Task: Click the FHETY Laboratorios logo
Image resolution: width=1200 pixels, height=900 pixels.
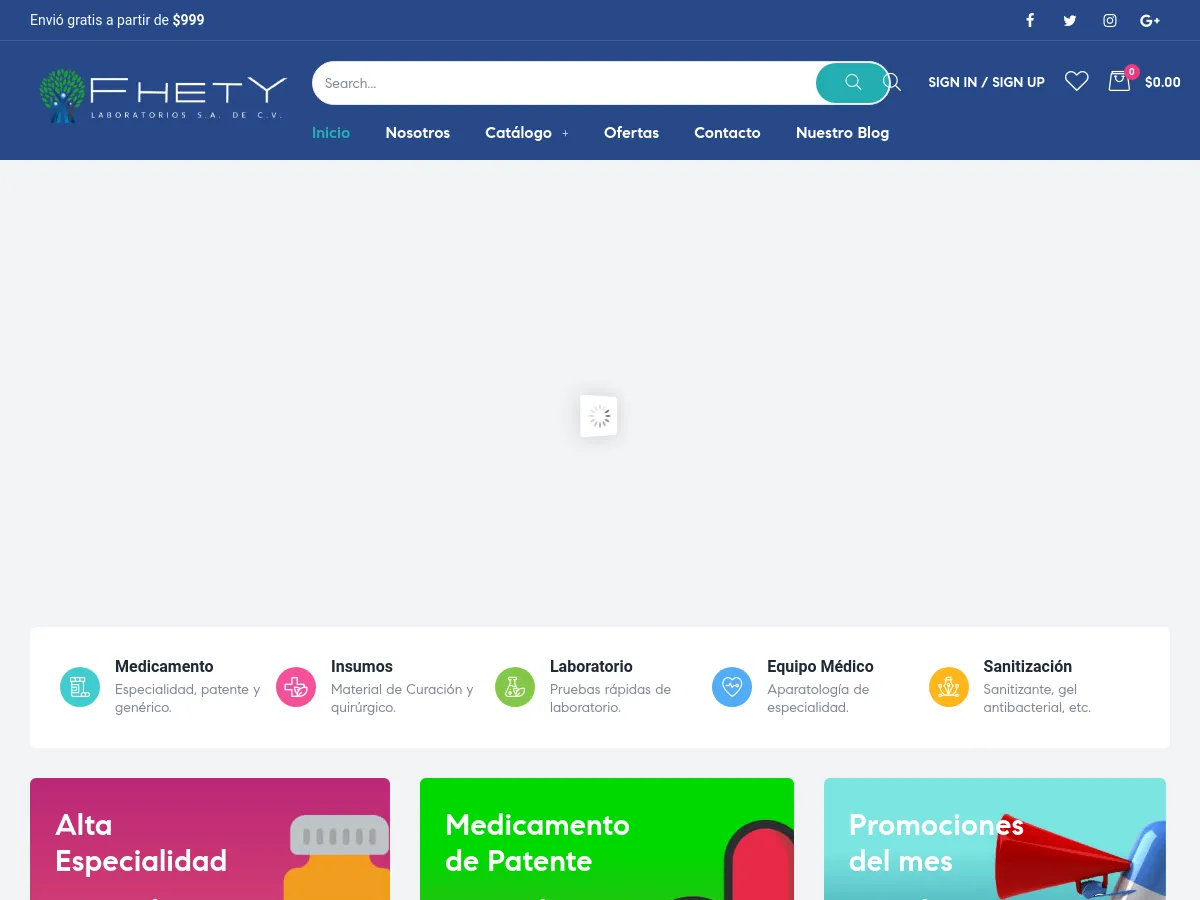Action: point(162,95)
